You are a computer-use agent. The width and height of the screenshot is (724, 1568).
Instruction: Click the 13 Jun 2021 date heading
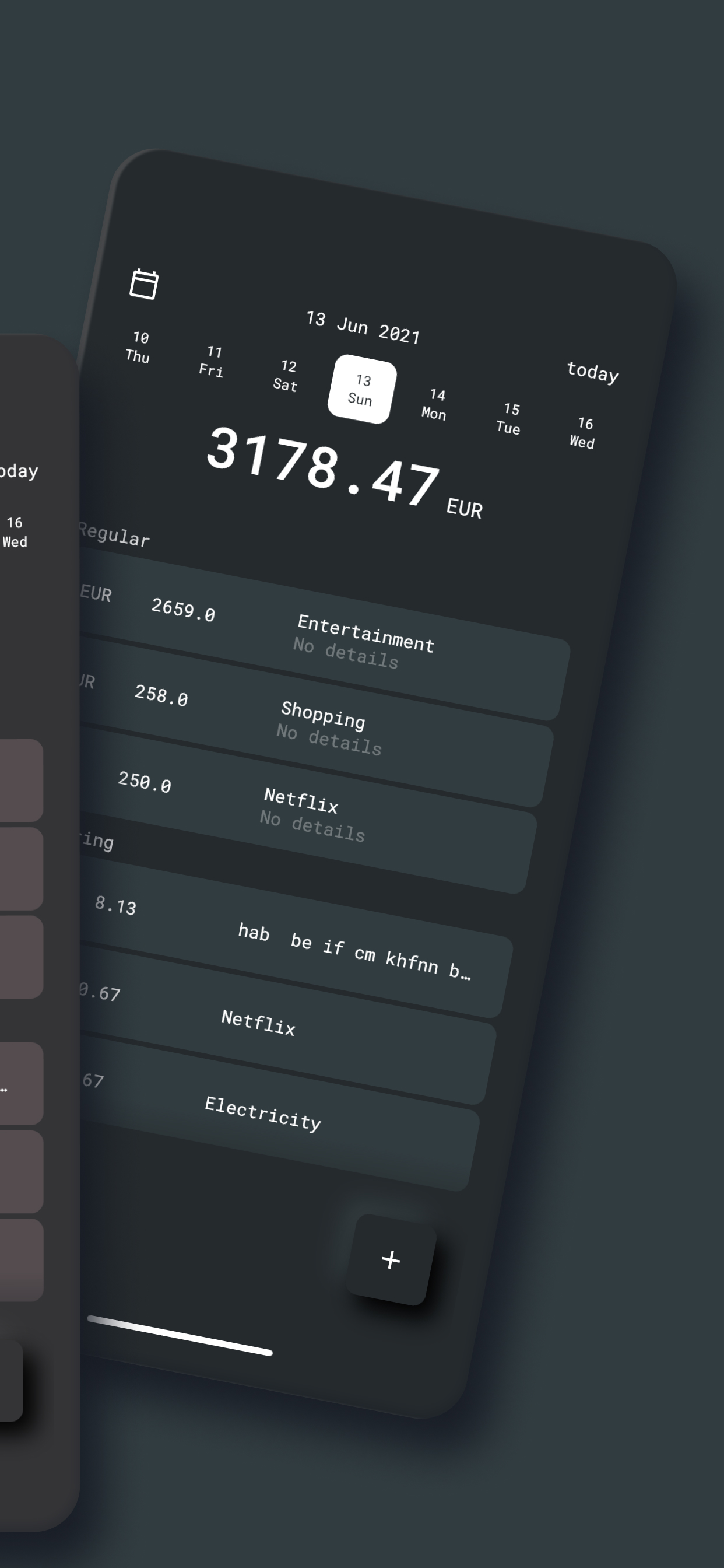tap(363, 327)
